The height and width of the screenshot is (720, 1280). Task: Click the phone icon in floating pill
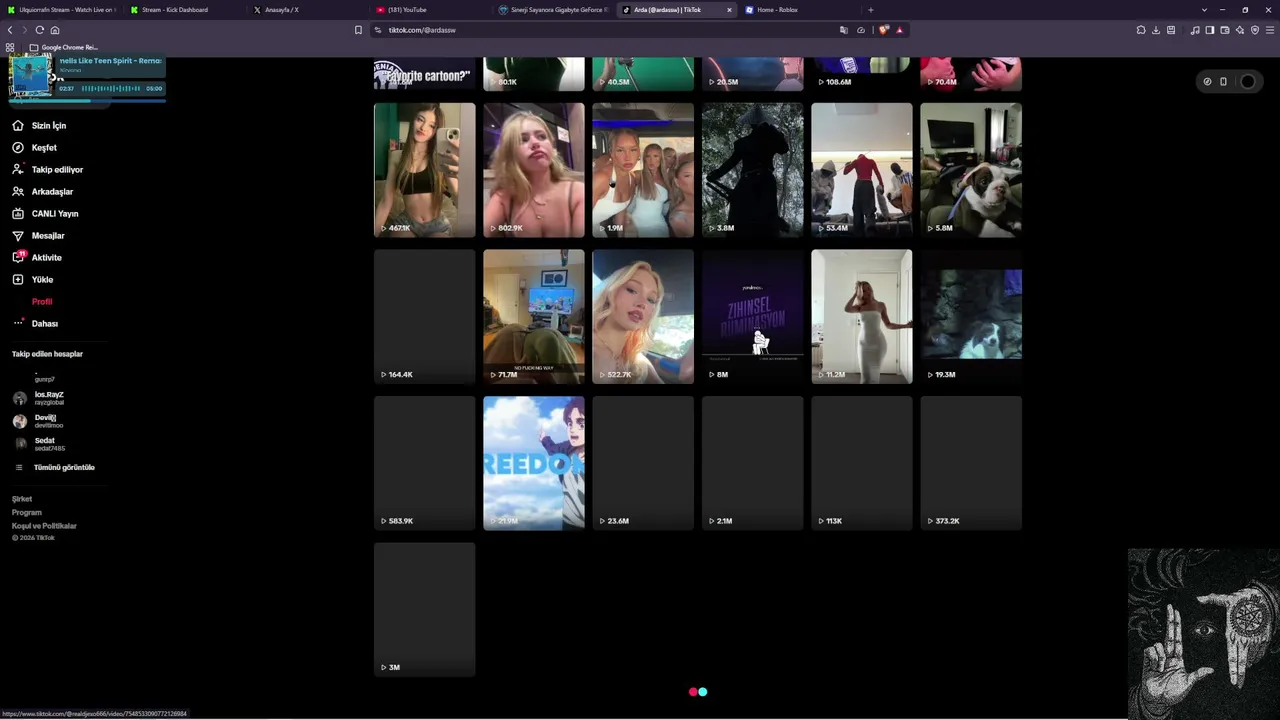pyautogui.click(x=1223, y=82)
